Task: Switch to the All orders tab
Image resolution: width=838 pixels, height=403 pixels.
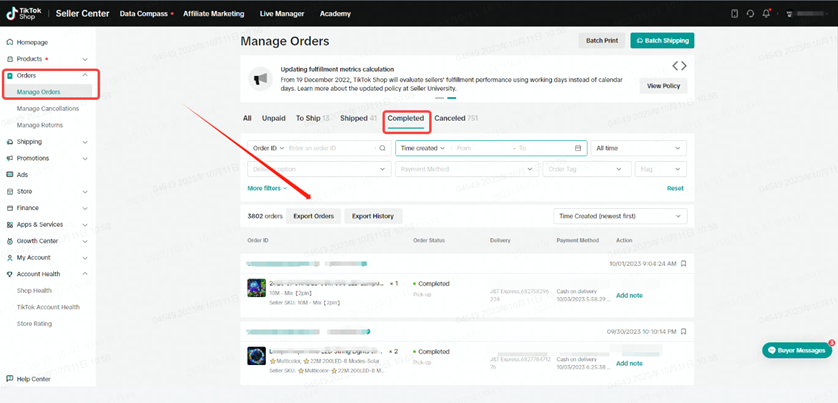Action: click(x=247, y=118)
